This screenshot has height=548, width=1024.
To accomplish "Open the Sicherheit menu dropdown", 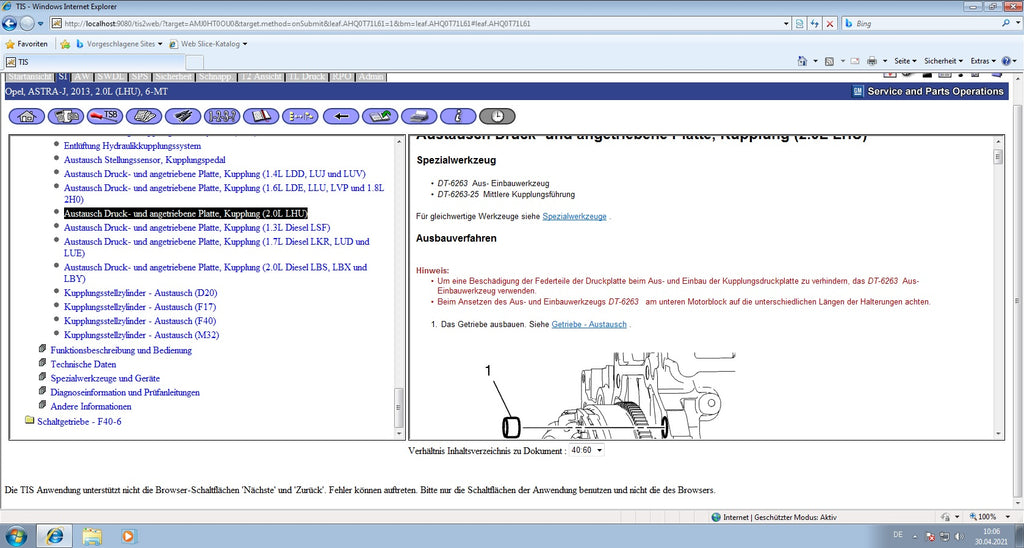I will click(942, 61).
